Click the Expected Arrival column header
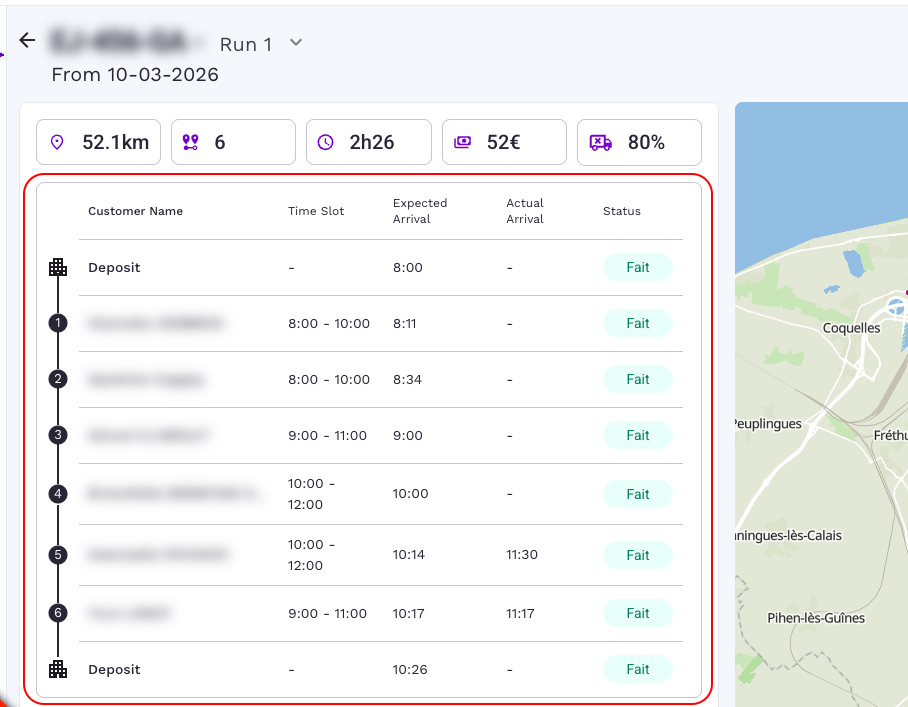Image resolution: width=908 pixels, height=707 pixels. 420,211
